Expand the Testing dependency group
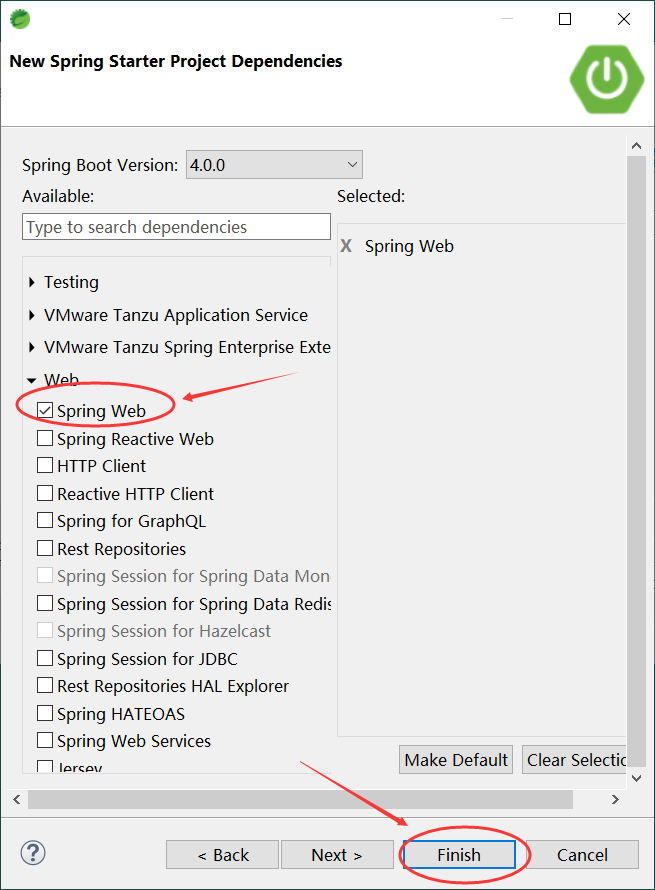The image size is (655, 890). [31, 282]
